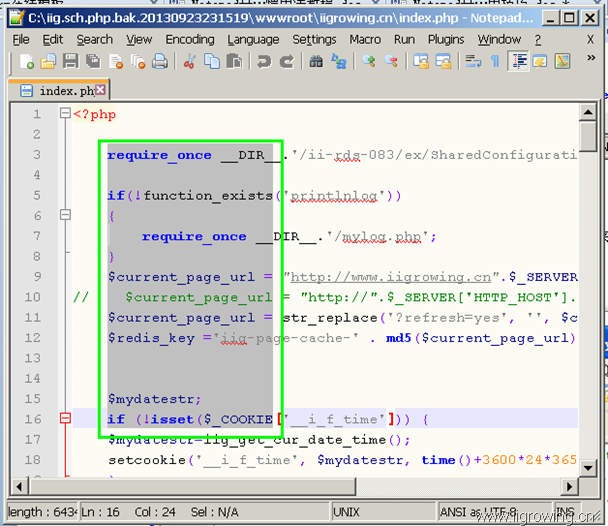Click the 'Ln : 16' status bar entry
The image size is (608, 526).
point(100,512)
